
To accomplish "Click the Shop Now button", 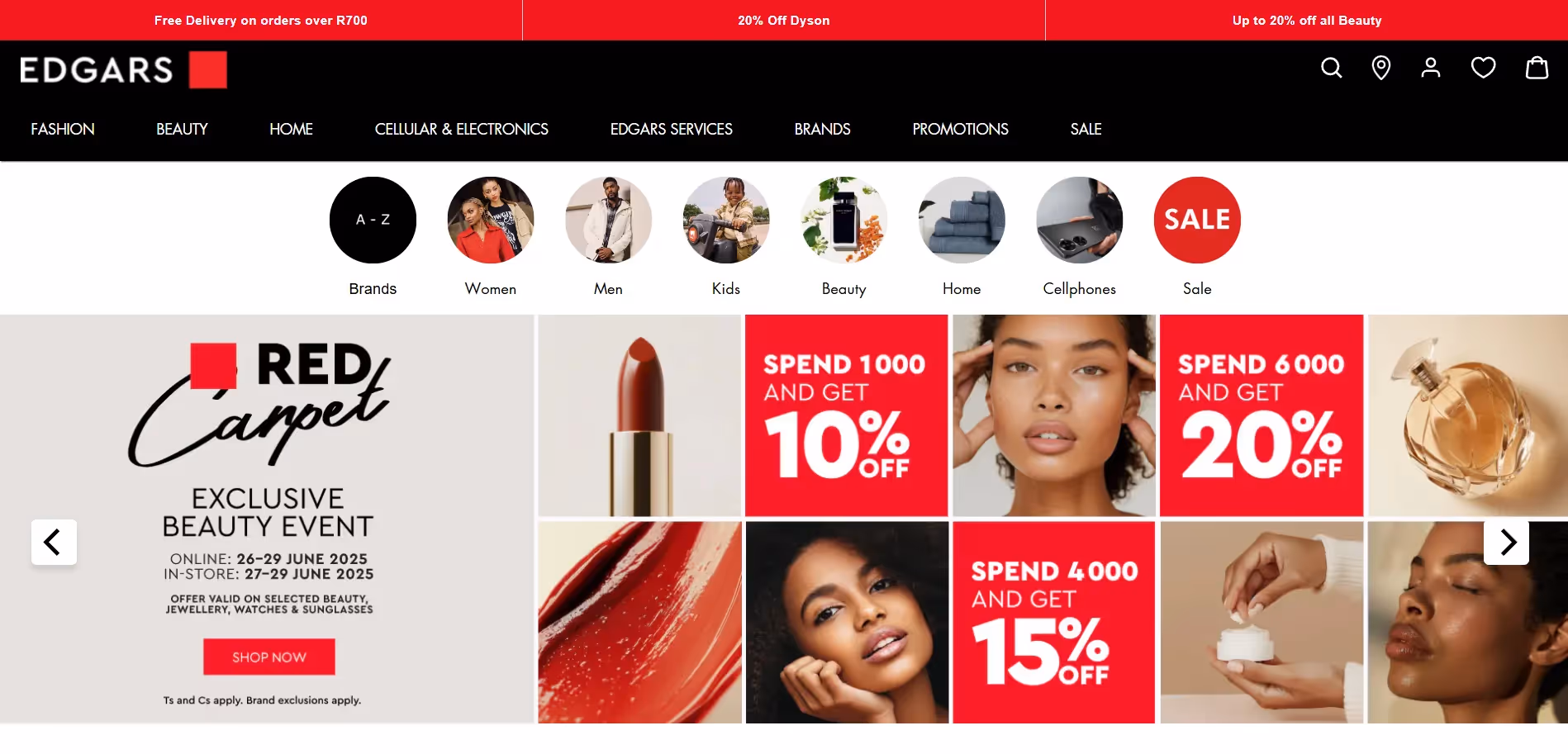I will 269,657.
